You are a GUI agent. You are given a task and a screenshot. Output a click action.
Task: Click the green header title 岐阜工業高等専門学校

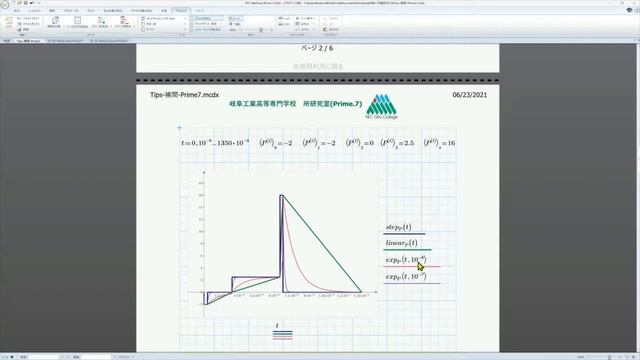tap(263, 104)
